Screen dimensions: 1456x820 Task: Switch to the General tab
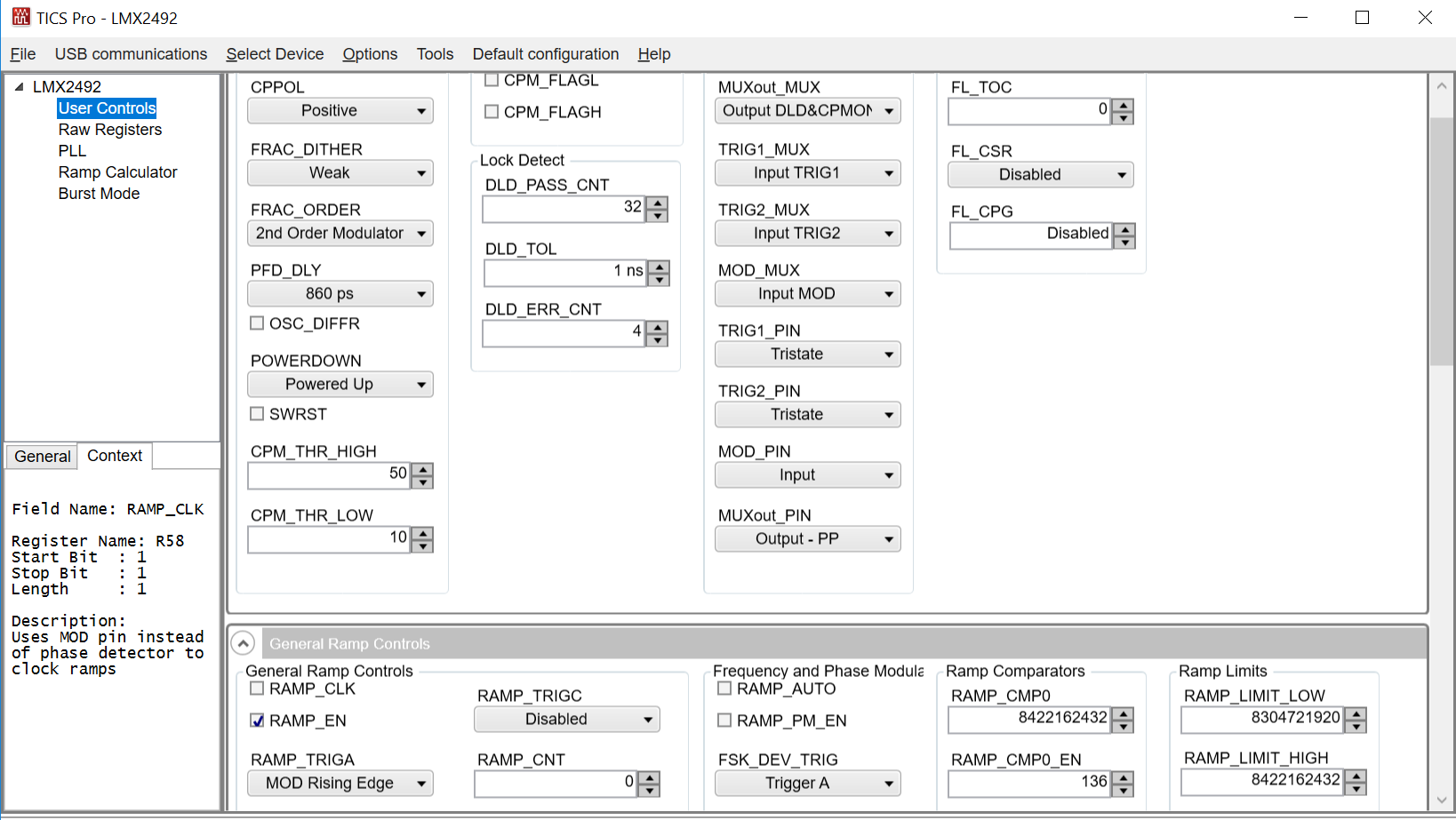pyautogui.click(x=42, y=456)
